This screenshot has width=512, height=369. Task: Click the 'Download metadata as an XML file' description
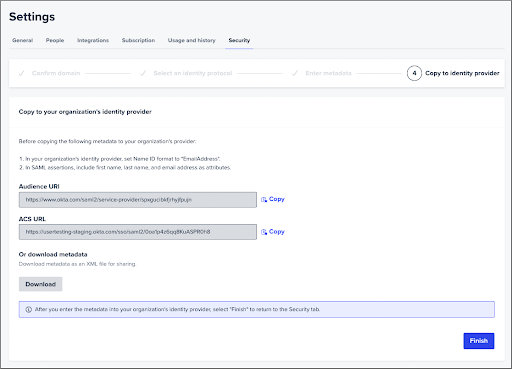click(x=77, y=264)
